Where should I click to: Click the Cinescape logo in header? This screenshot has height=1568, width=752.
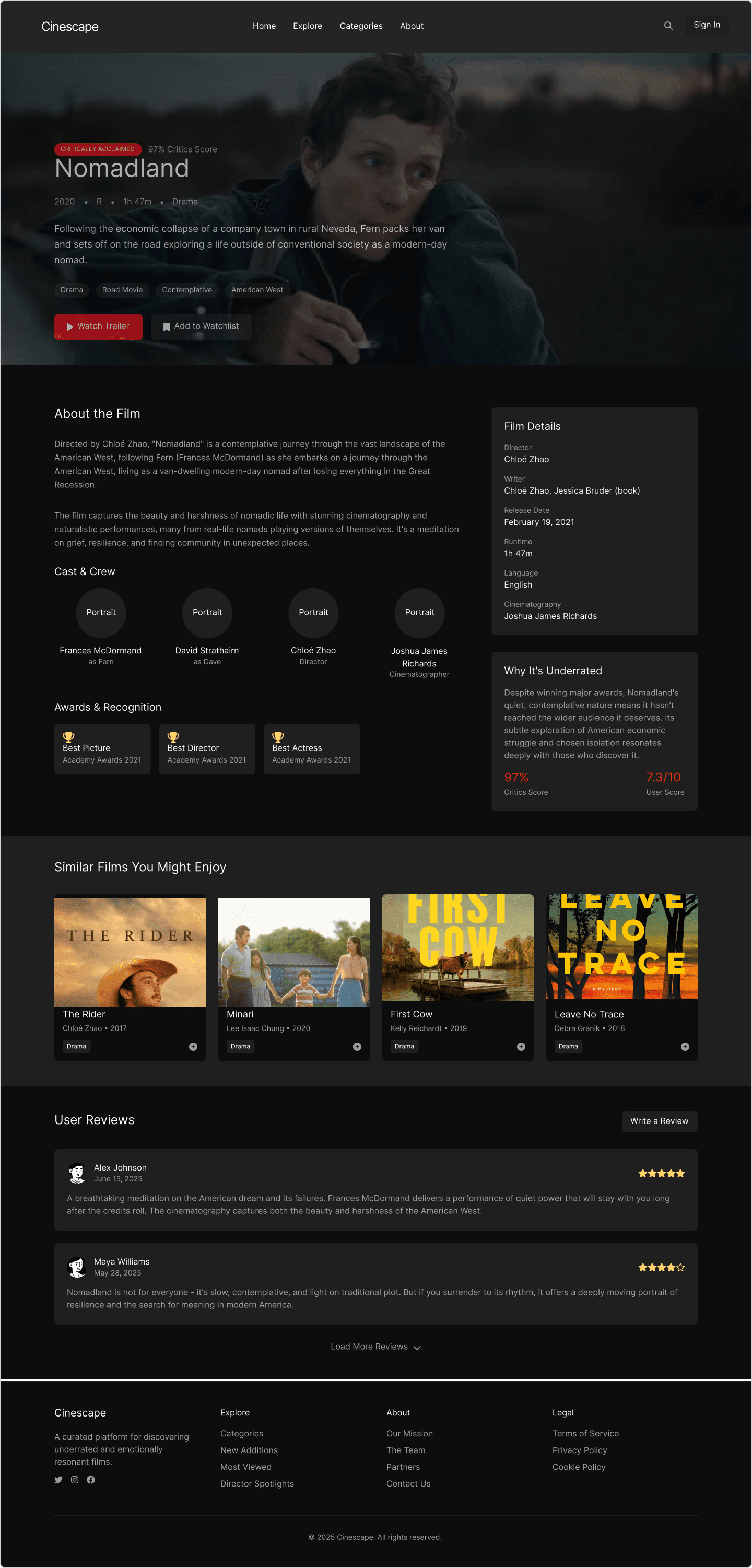click(x=70, y=26)
